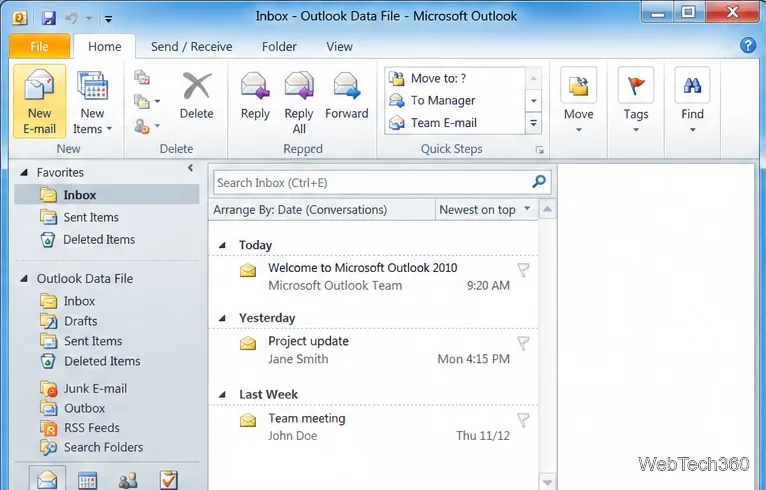This screenshot has width=766, height=490.
Task: Click the Search Inbox field
Action: [x=371, y=183]
